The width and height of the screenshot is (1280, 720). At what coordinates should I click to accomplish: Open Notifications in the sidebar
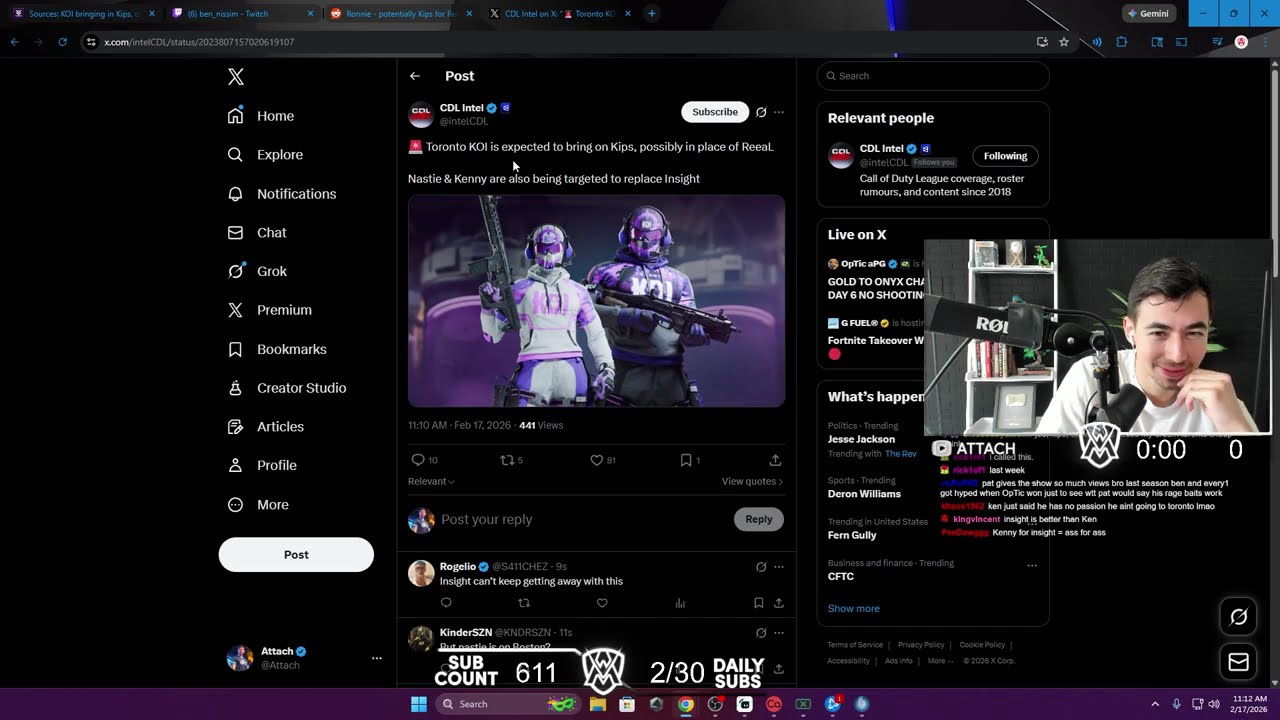(282, 194)
